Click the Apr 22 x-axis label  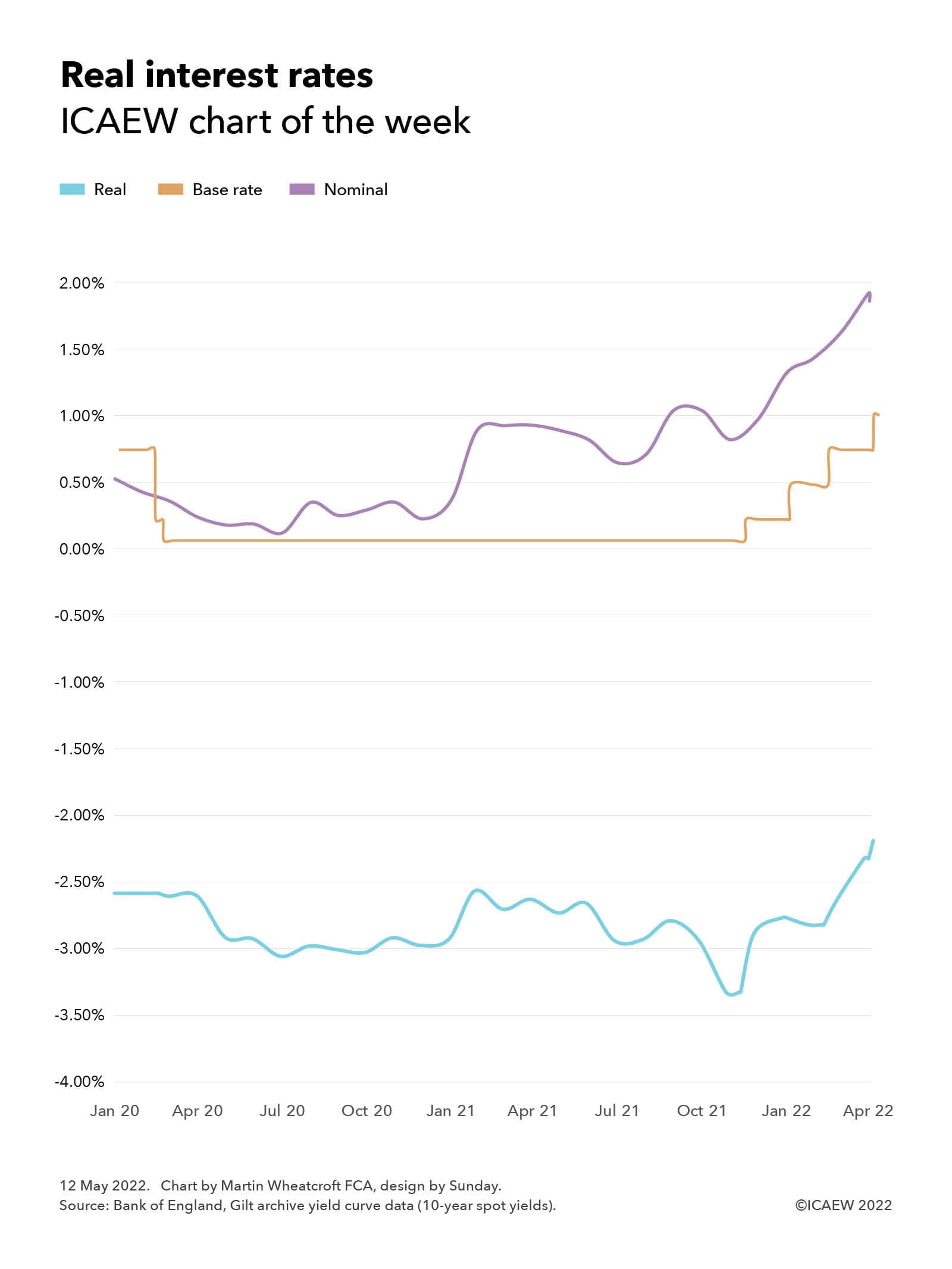coord(868,1111)
